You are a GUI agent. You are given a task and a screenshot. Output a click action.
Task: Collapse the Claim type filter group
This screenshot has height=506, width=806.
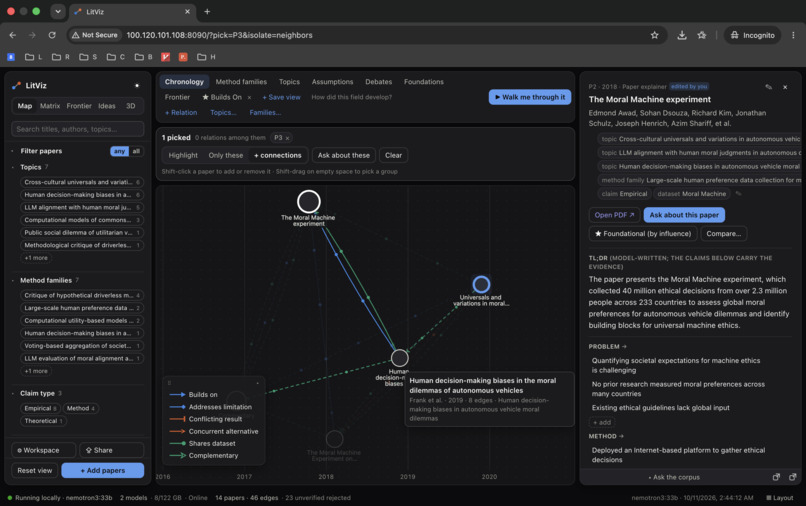(13, 393)
